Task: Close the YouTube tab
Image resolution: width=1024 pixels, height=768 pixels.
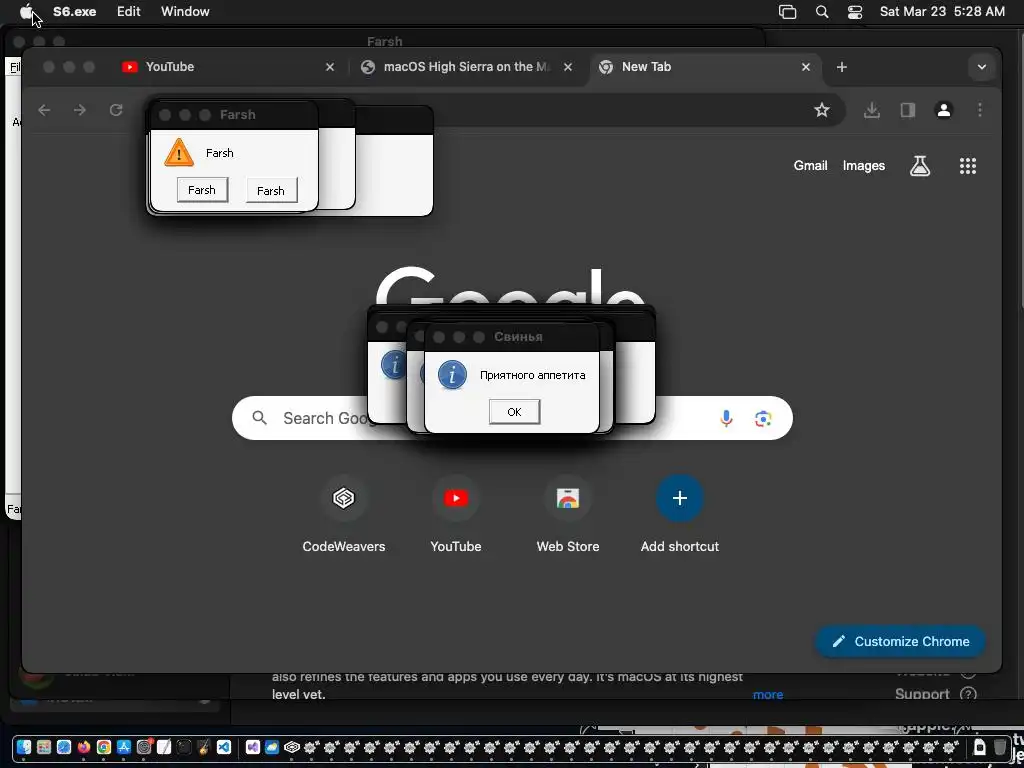Action: (330, 67)
